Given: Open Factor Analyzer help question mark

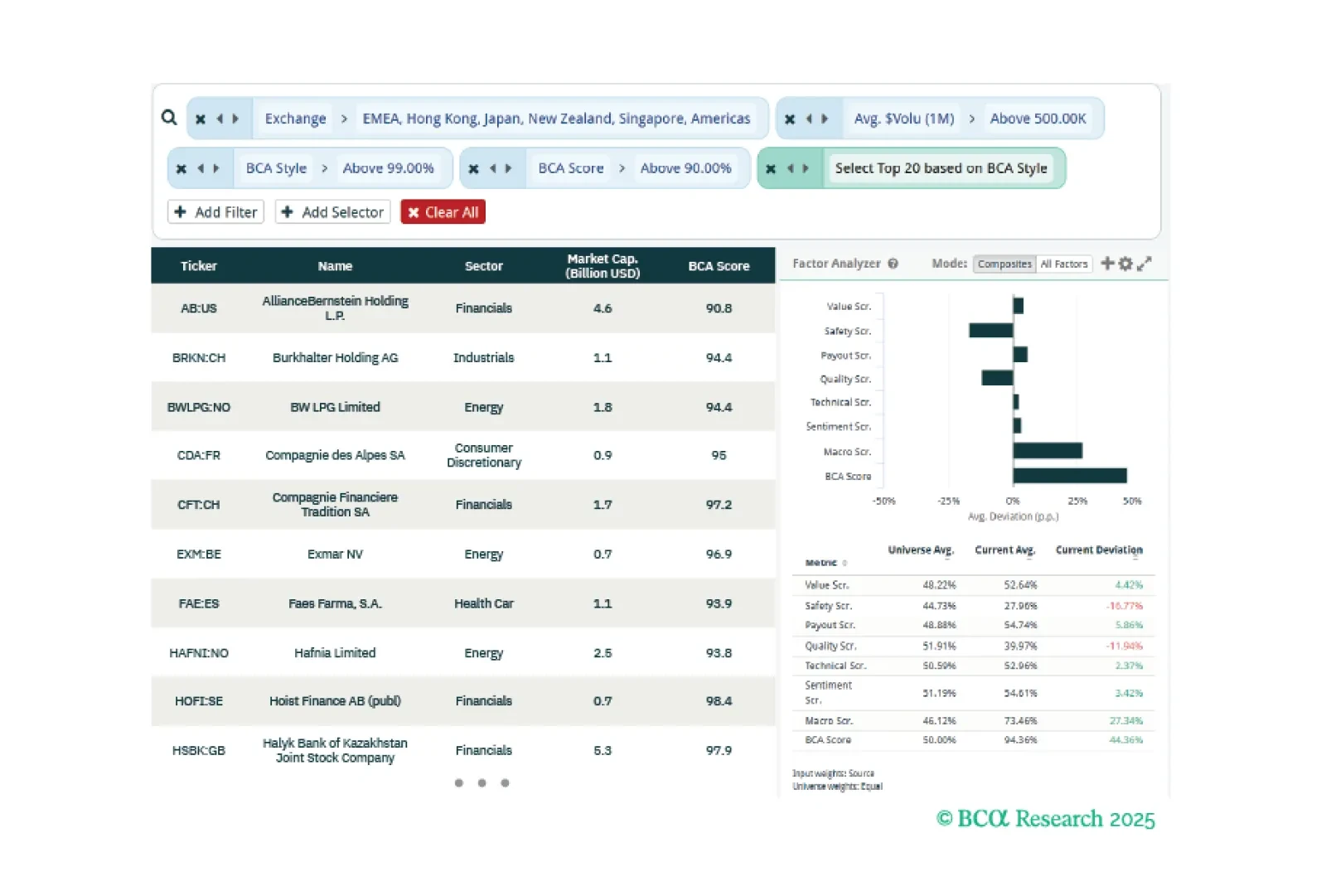Looking at the screenshot, I should (893, 264).
